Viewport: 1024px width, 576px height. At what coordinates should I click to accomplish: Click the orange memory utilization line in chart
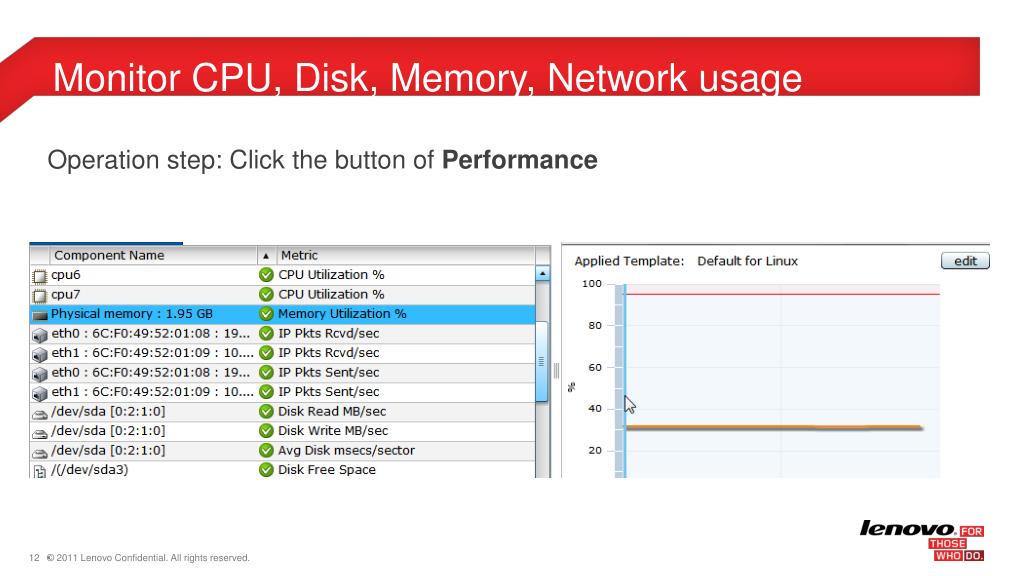point(770,427)
